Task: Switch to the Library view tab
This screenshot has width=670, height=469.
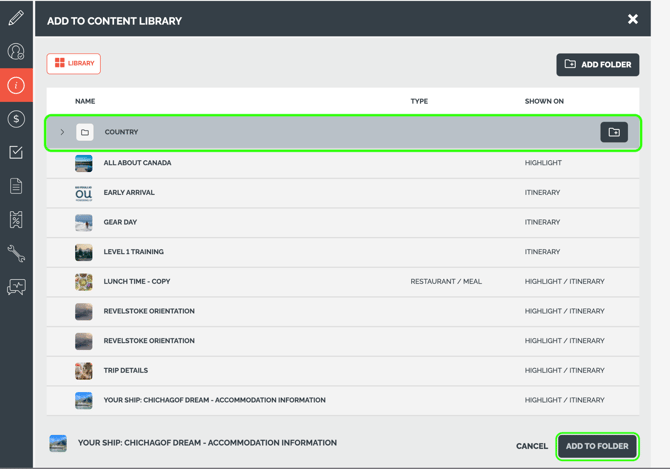Action: (x=73, y=64)
